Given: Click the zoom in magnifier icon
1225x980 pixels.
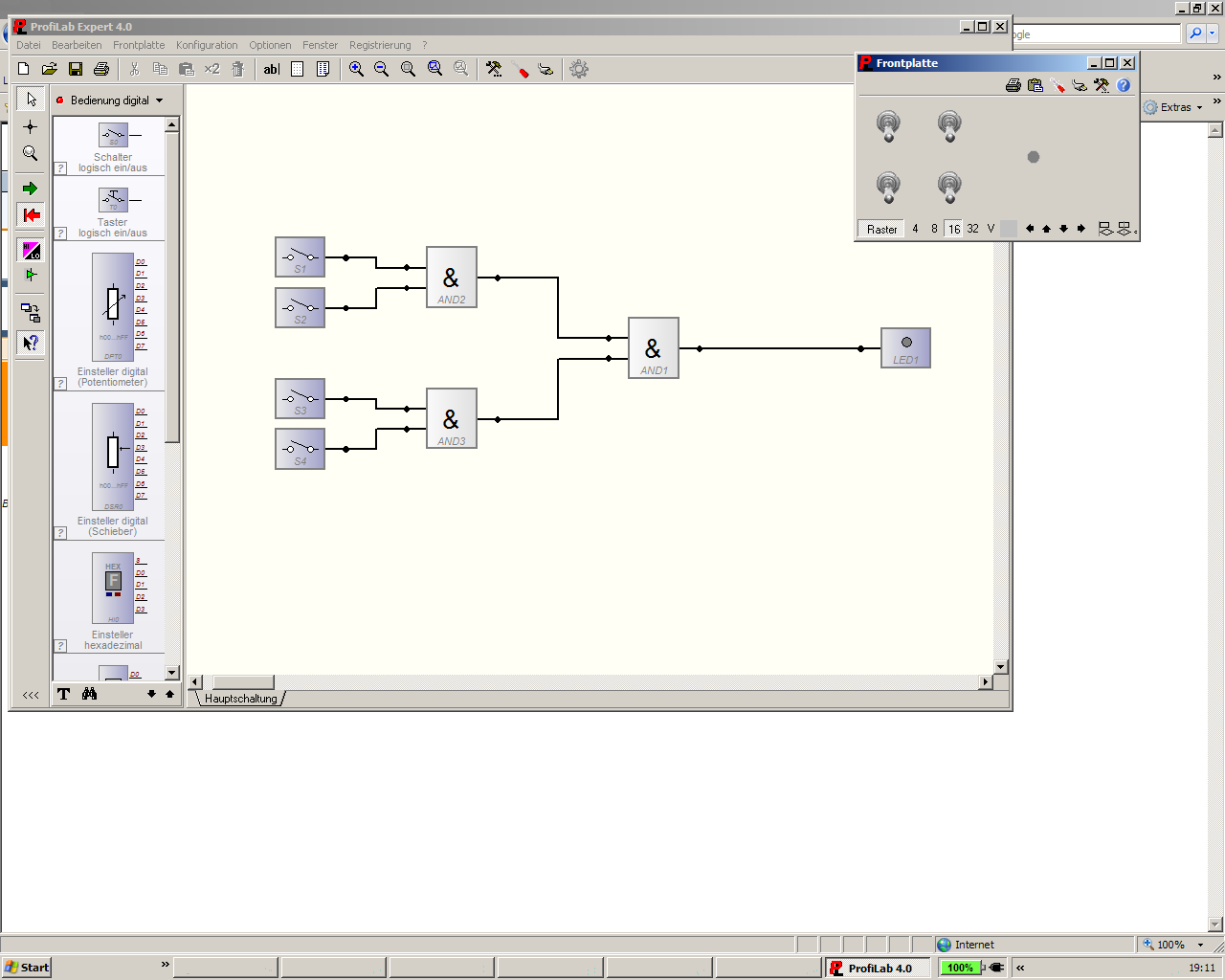Looking at the screenshot, I should [356, 69].
